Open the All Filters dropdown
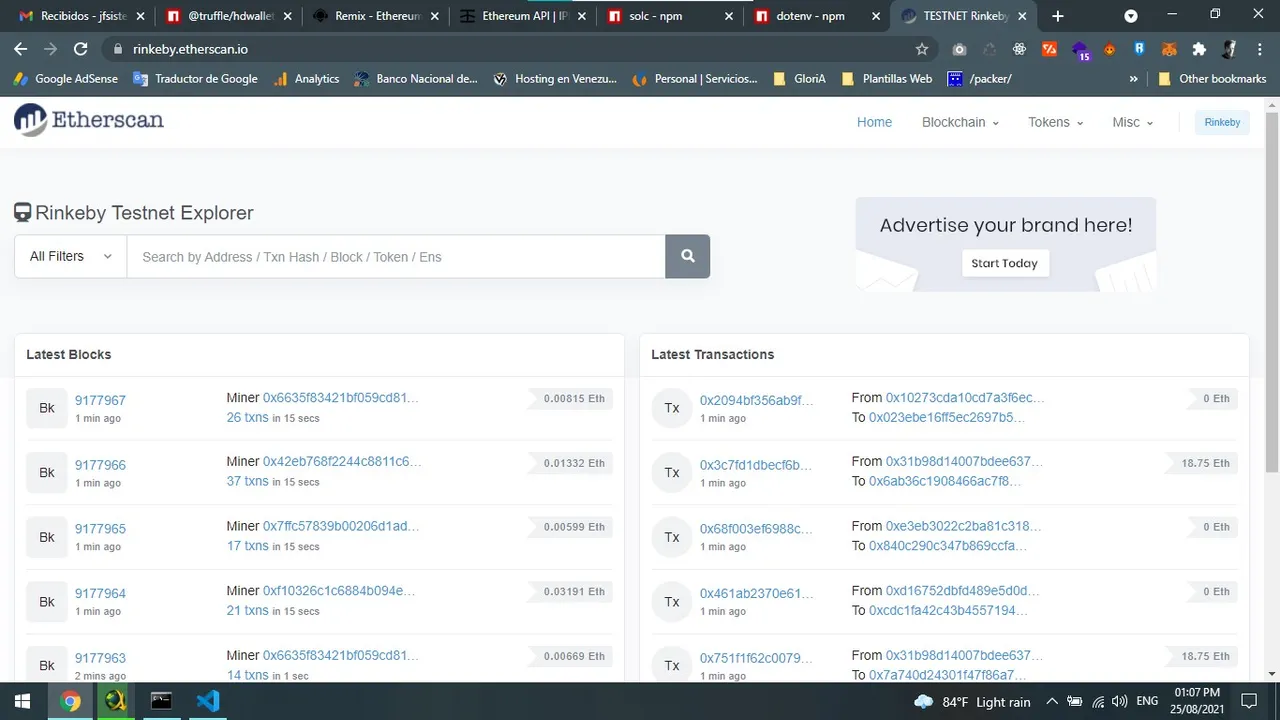1280x720 pixels. pyautogui.click(x=71, y=256)
